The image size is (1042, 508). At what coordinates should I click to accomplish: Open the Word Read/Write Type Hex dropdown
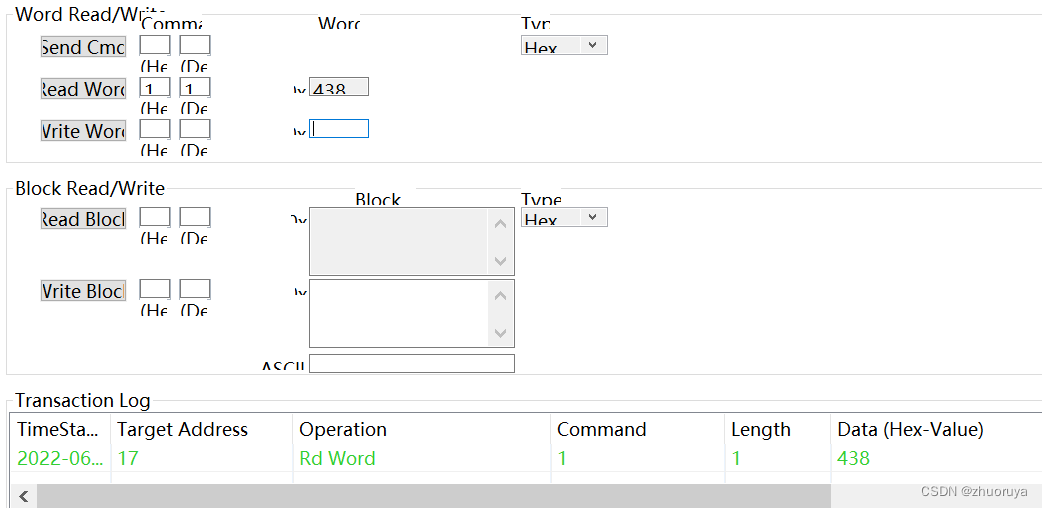[564, 45]
